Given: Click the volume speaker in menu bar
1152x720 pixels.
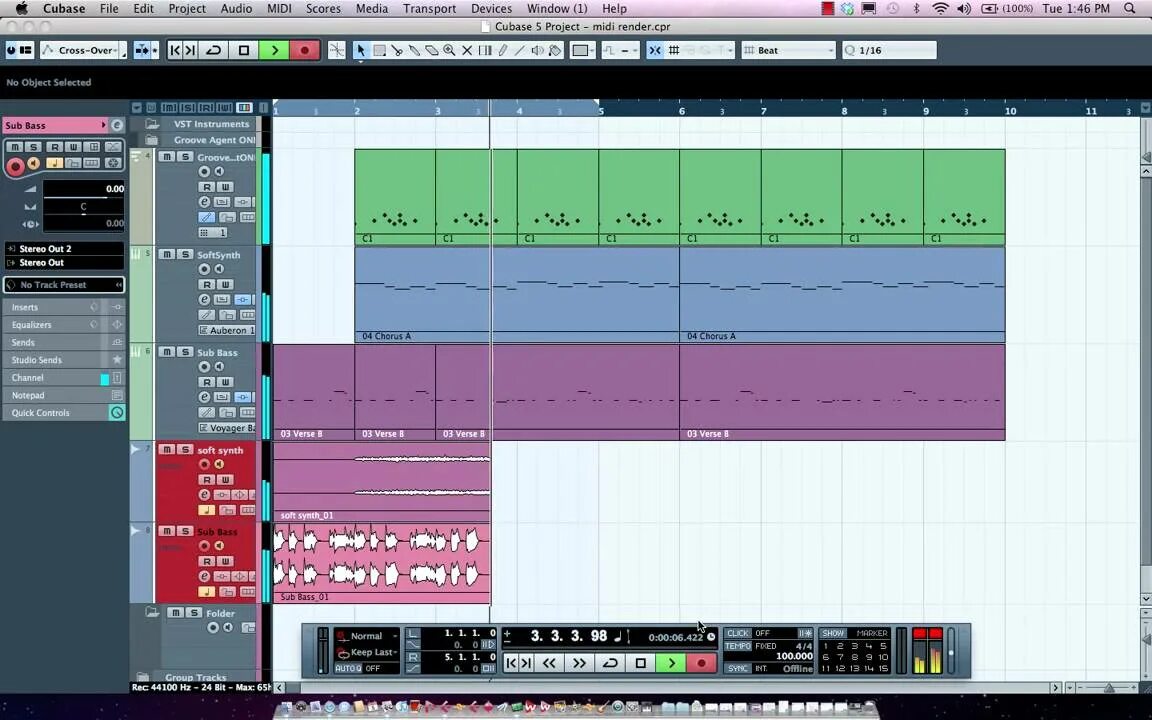Looking at the screenshot, I should click(964, 9).
